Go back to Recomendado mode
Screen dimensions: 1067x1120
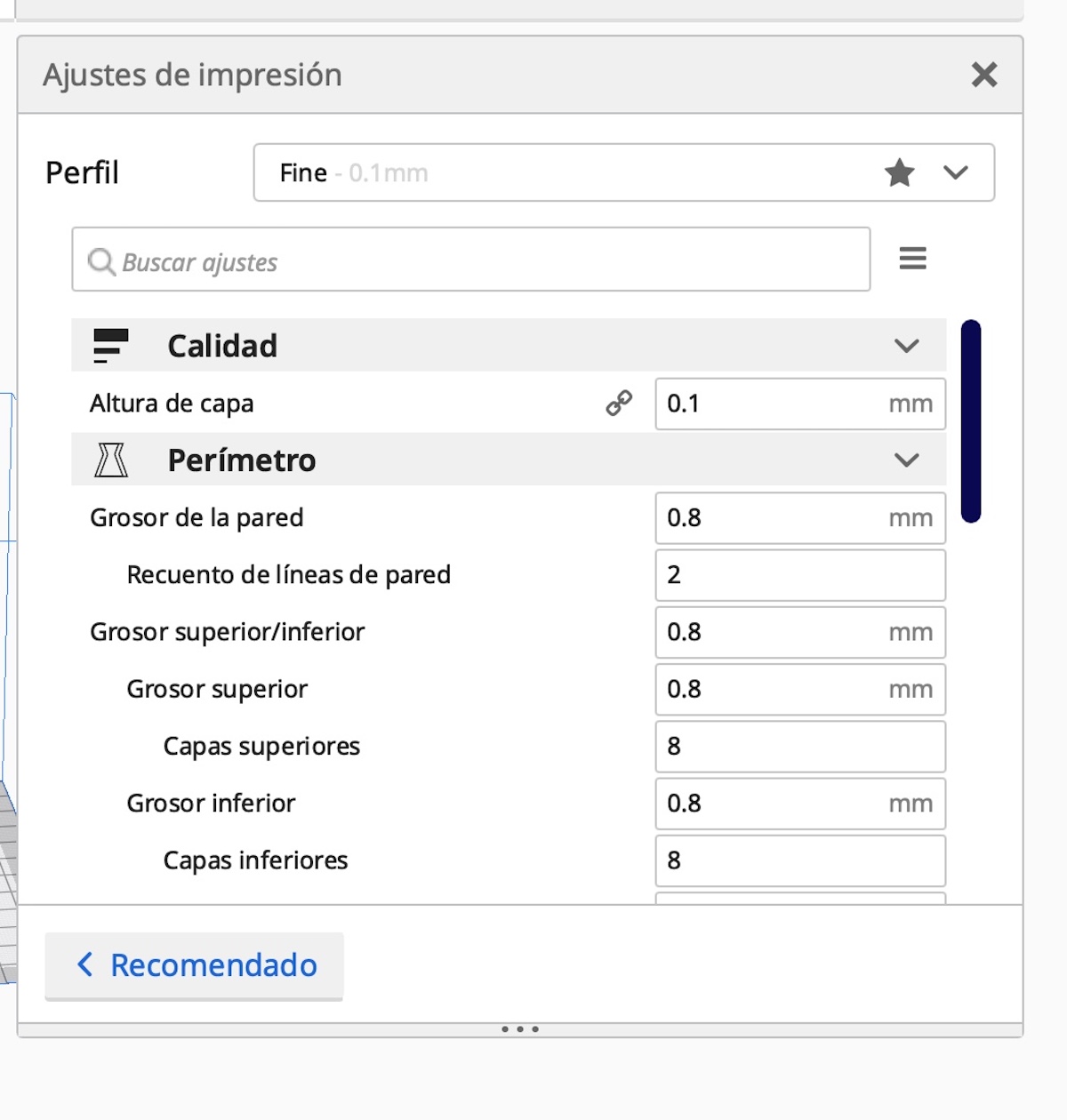click(195, 965)
